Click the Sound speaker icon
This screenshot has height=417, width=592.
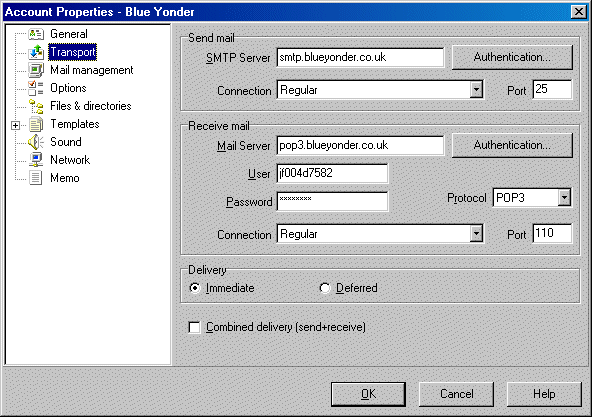(36, 142)
